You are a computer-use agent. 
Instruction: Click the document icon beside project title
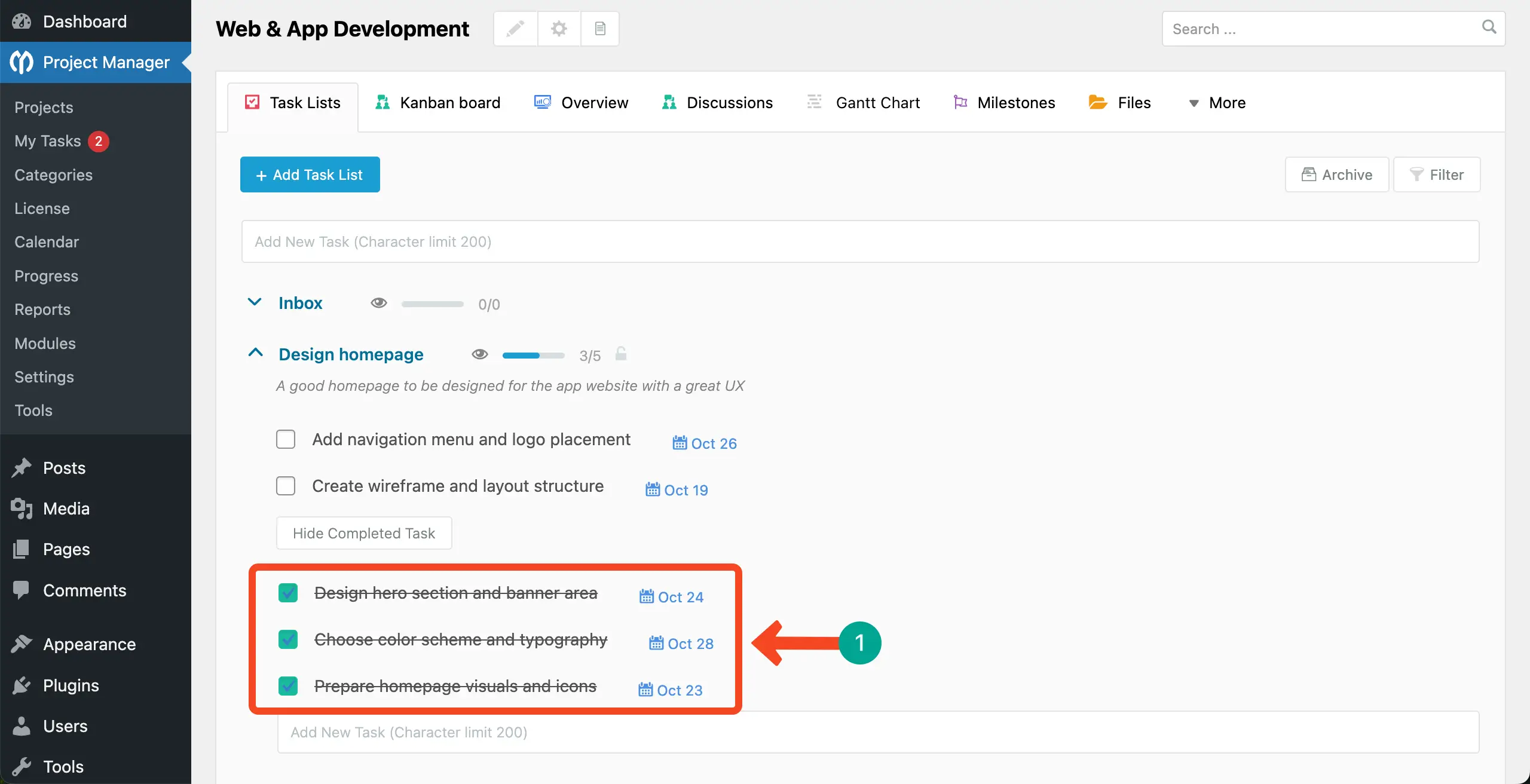click(600, 29)
